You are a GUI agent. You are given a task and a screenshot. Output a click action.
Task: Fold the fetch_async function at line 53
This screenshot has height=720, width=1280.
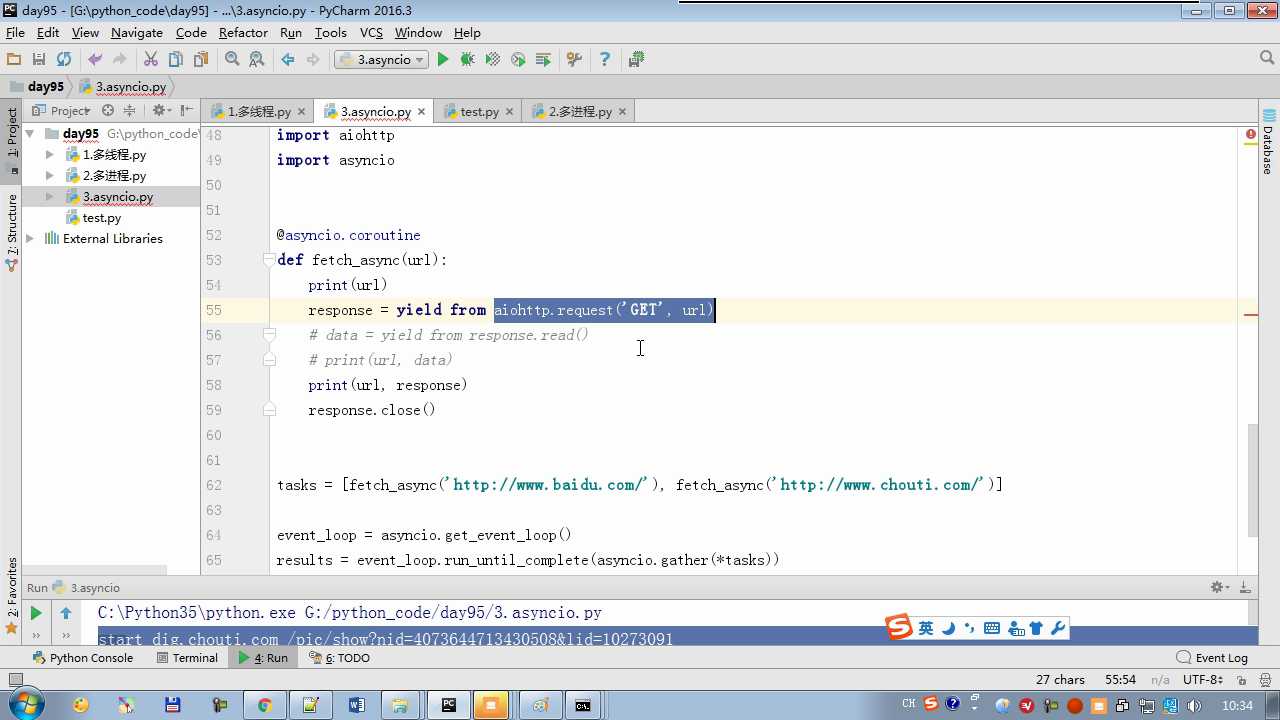tap(269, 260)
